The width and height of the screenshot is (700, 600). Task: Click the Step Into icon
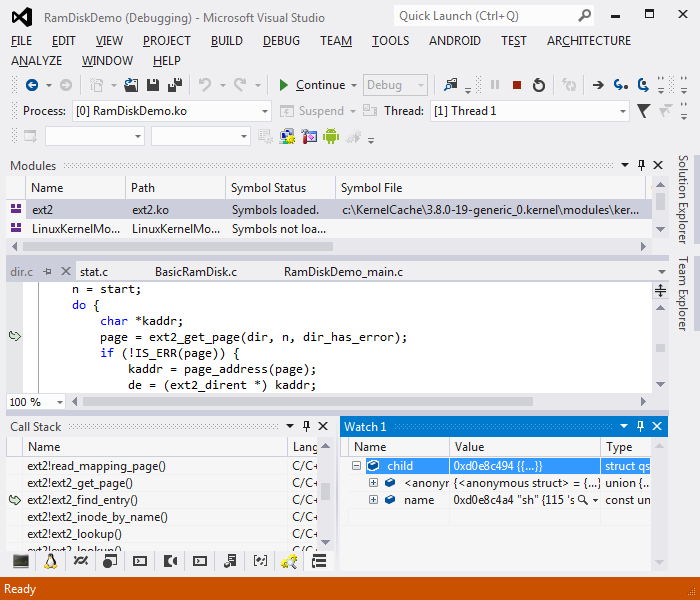click(x=621, y=85)
